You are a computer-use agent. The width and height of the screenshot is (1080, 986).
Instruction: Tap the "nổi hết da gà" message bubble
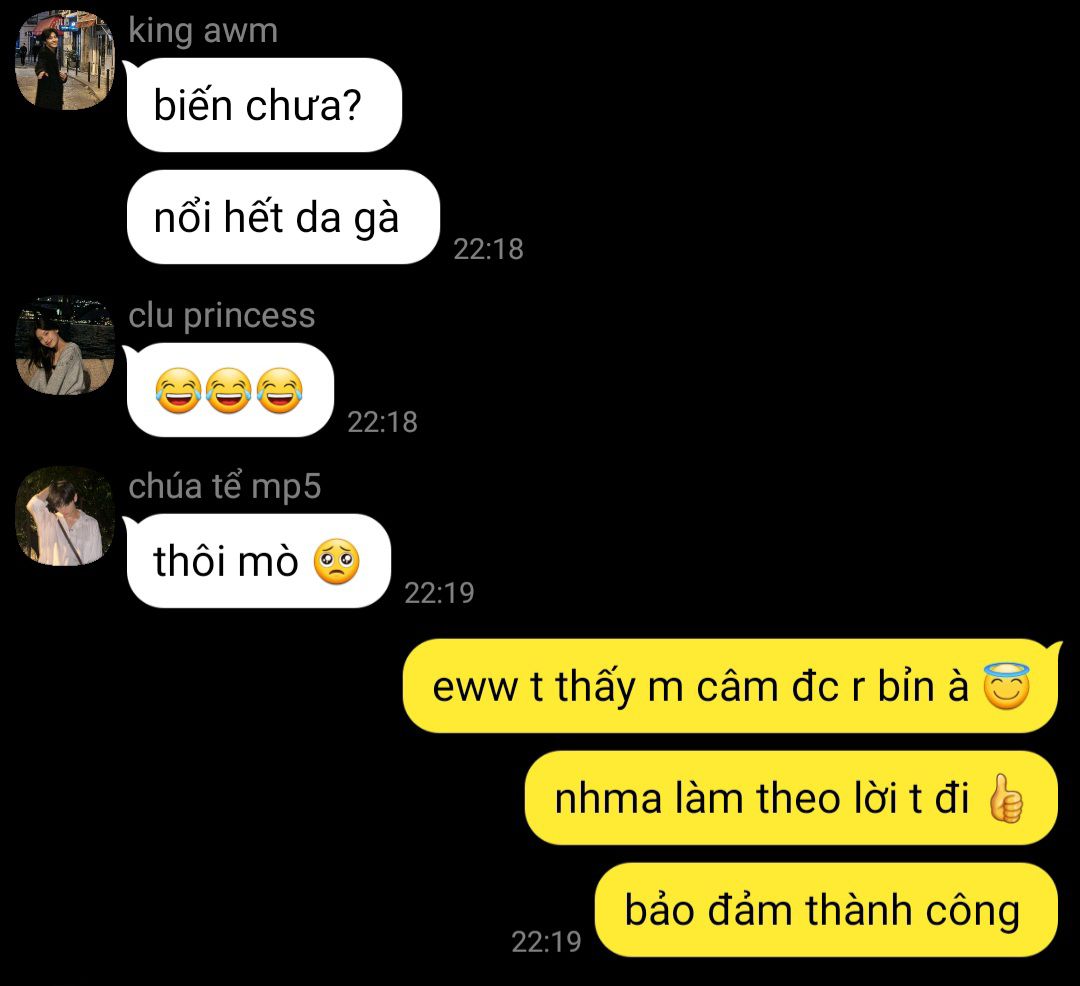click(283, 217)
